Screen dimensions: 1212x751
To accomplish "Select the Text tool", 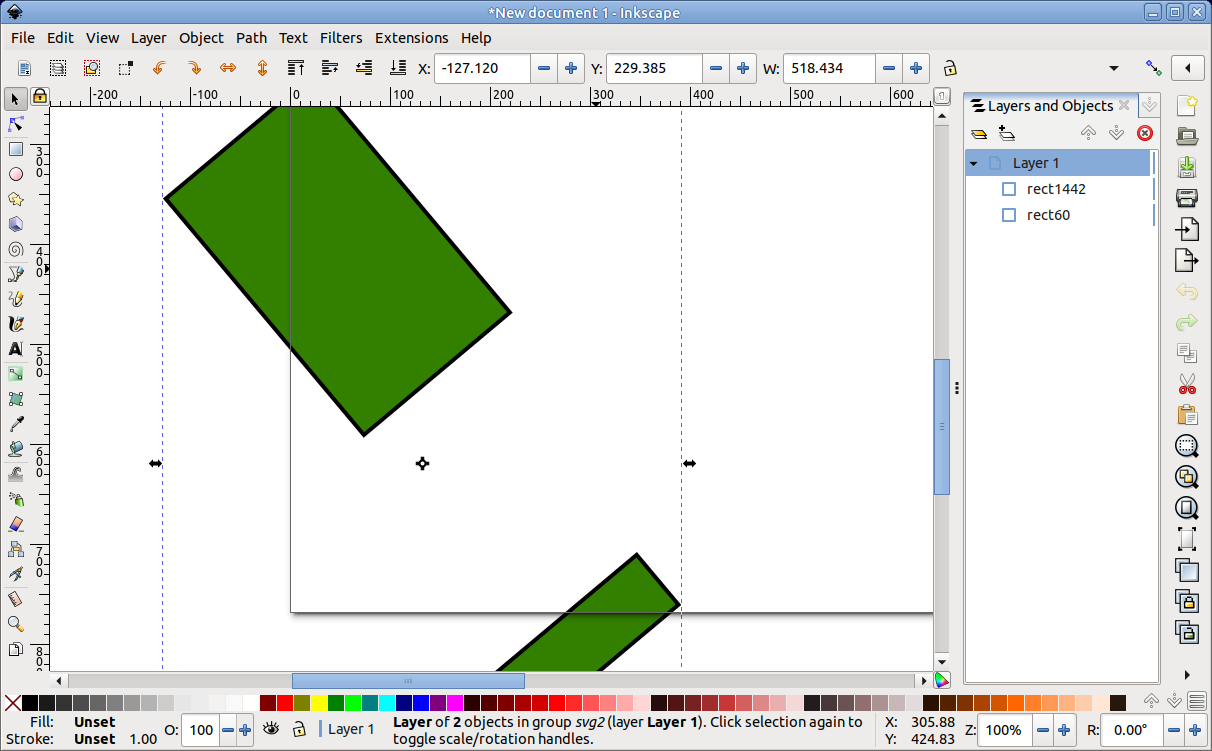I will coord(14,349).
